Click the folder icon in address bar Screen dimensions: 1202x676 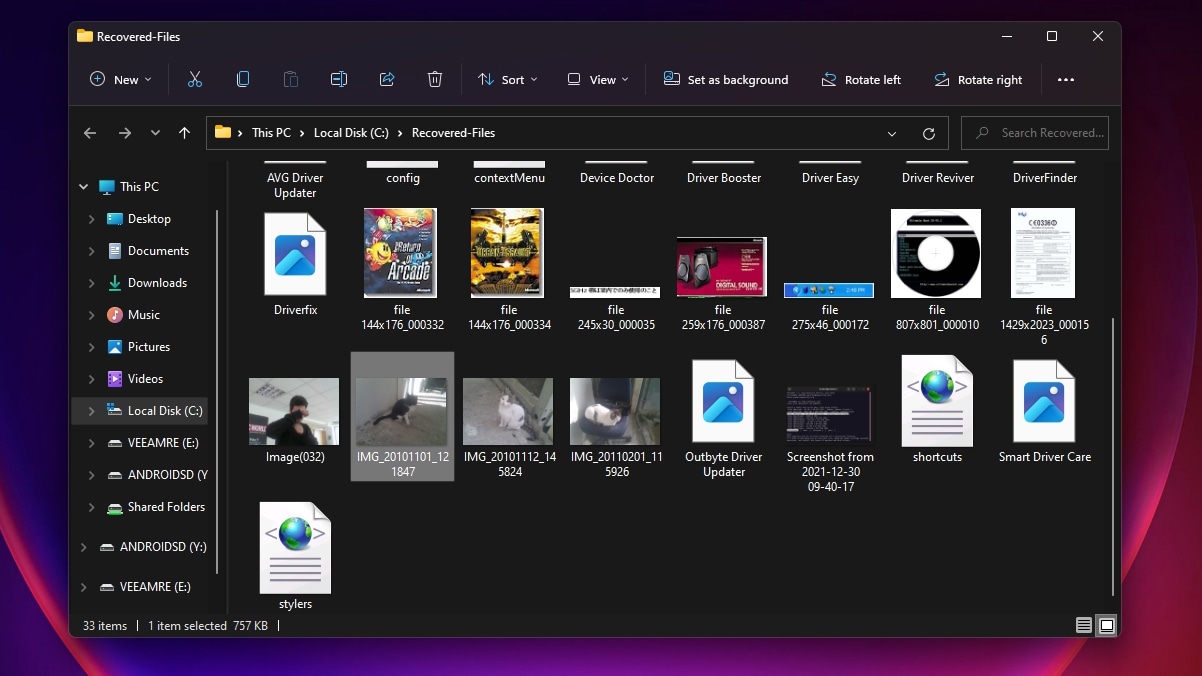tap(223, 132)
